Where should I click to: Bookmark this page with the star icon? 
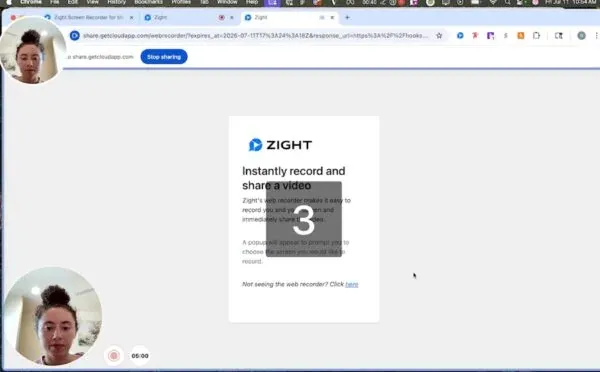[x=439, y=36]
